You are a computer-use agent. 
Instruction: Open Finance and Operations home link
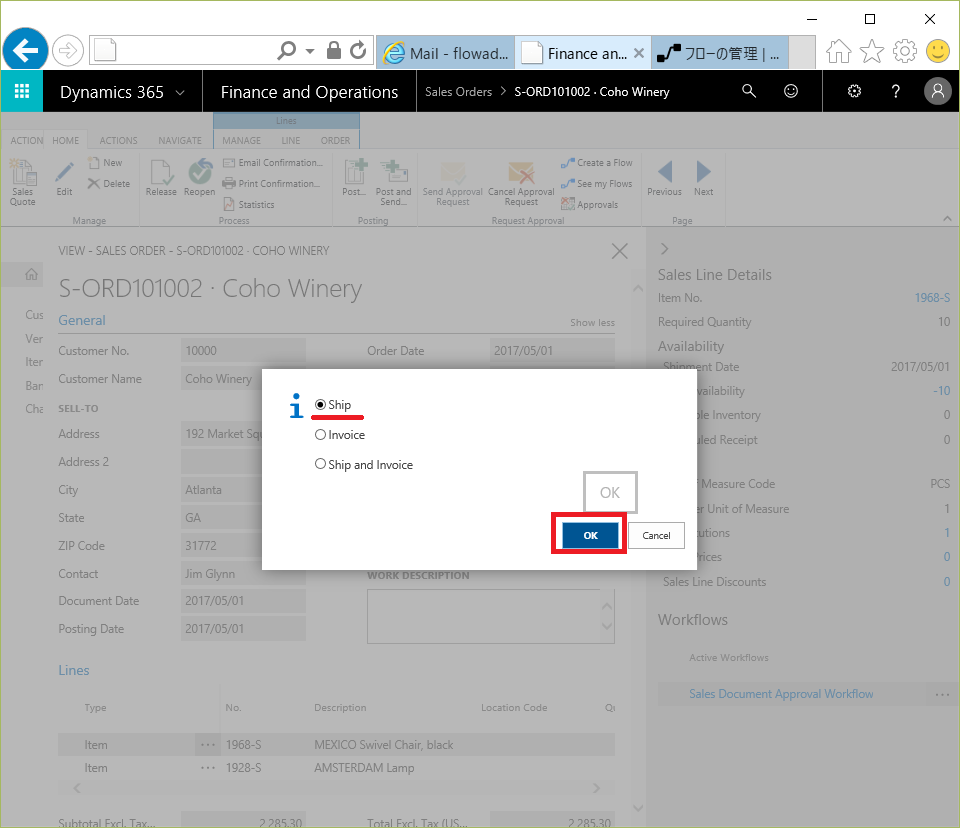pos(309,92)
